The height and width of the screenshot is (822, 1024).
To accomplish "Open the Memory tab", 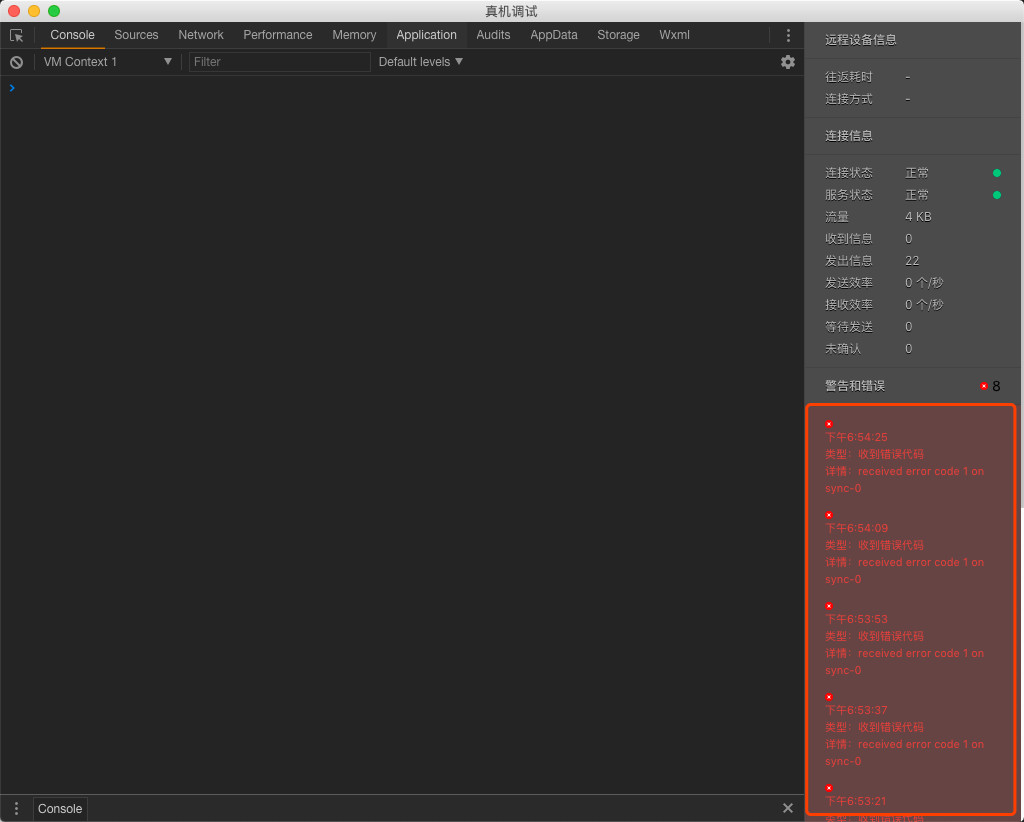I will click(354, 35).
